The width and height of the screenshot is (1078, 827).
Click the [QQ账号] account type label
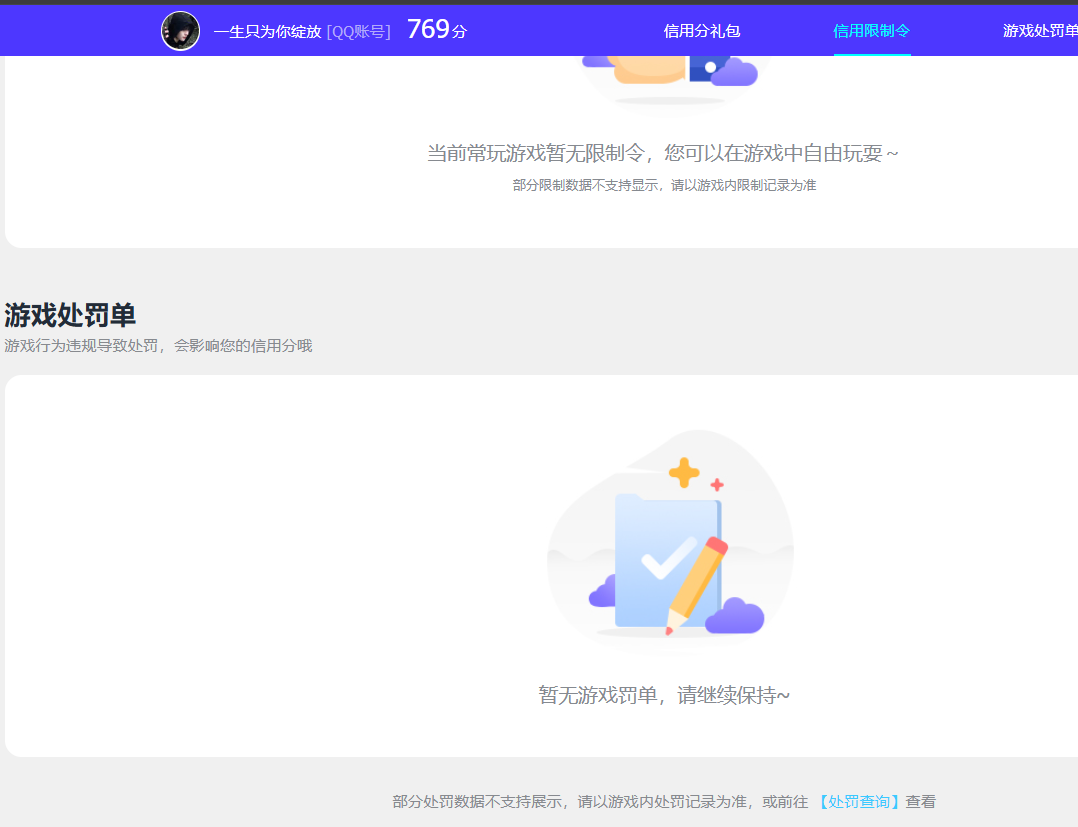[x=359, y=31]
